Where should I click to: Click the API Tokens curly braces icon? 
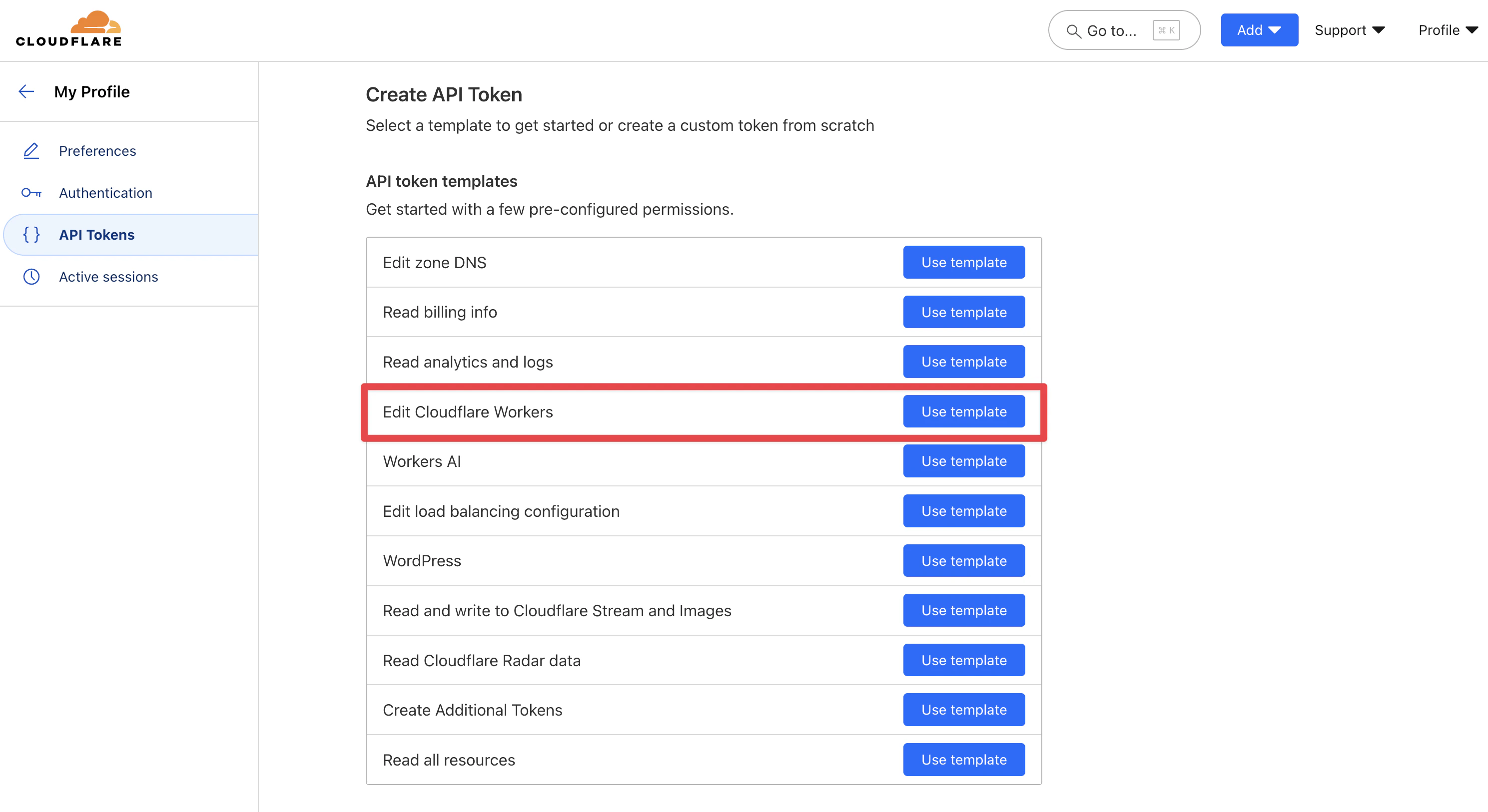click(x=31, y=234)
